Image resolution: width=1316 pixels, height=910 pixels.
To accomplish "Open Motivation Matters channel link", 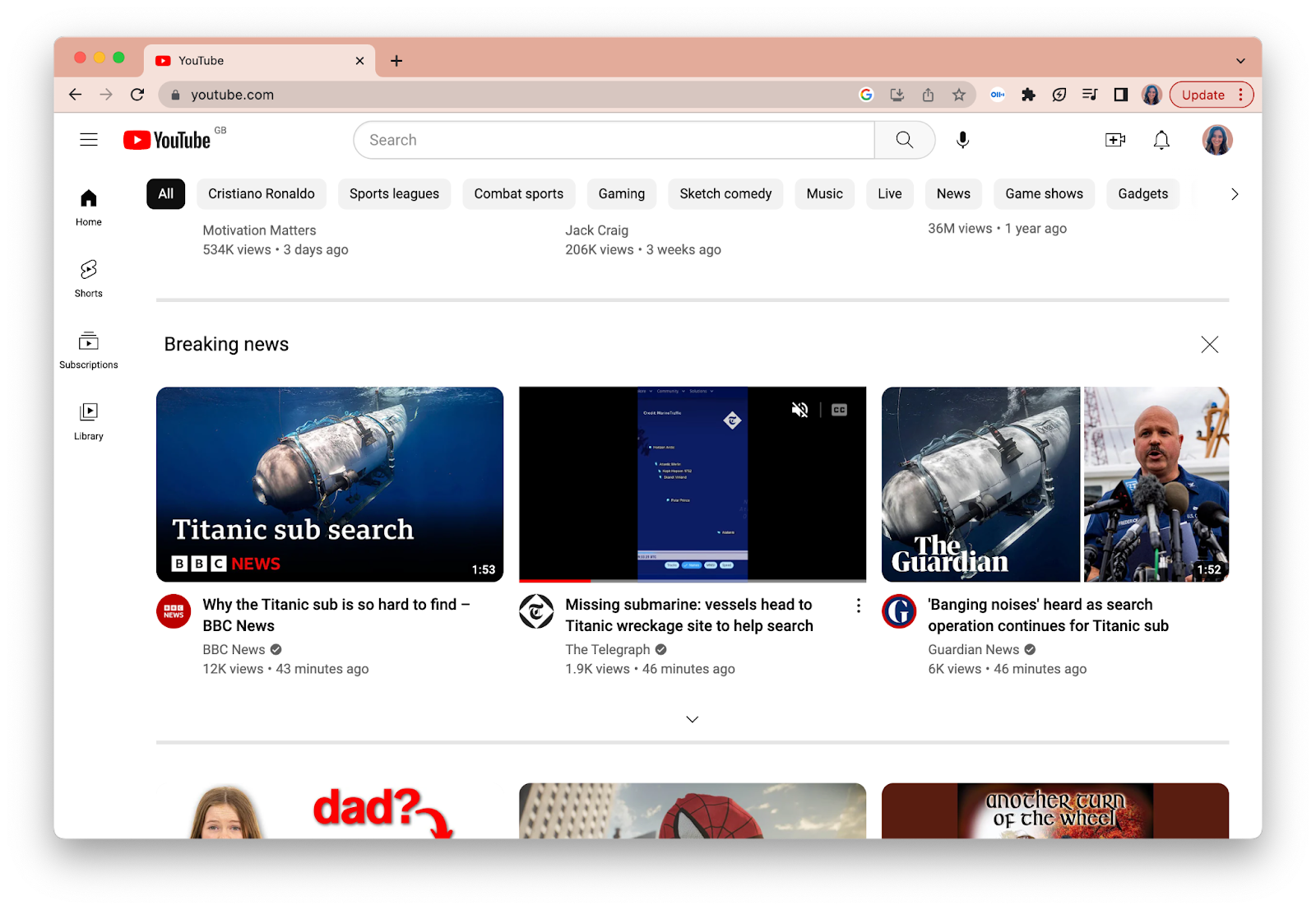I will click(259, 230).
